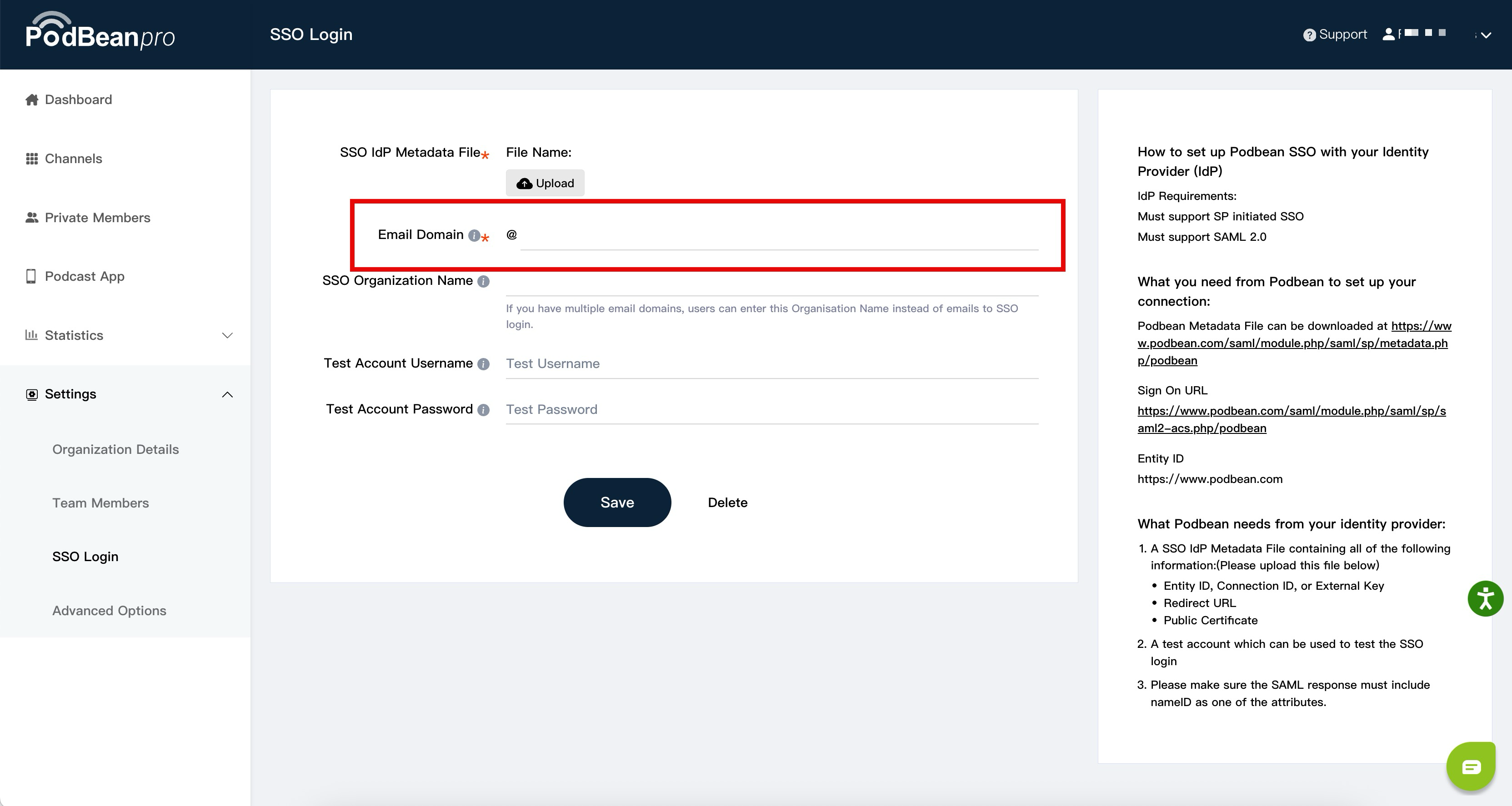Click the Channels grid icon
Viewport: 1512px width, 806px height.
coord(32,159)
